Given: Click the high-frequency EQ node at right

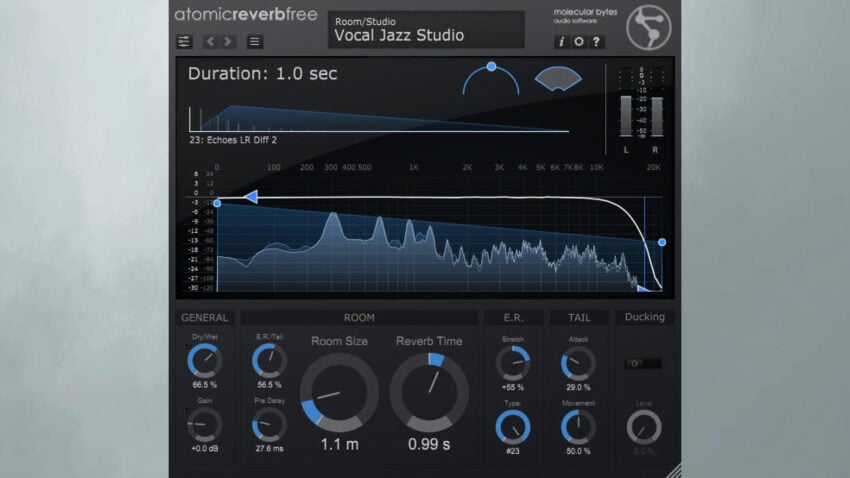Looking at the screenshot, I should pyautogui.click(x=662, y=242).
